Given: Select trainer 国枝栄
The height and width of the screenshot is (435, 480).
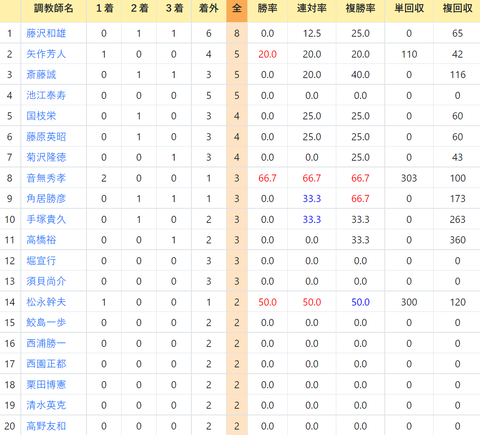Looking at the screenshot, I should (x=41, y=116).
